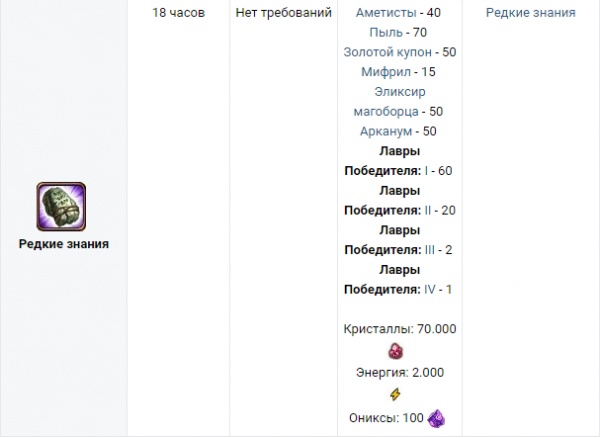Click the purple onyx gem icon

(x=437, y=417)
